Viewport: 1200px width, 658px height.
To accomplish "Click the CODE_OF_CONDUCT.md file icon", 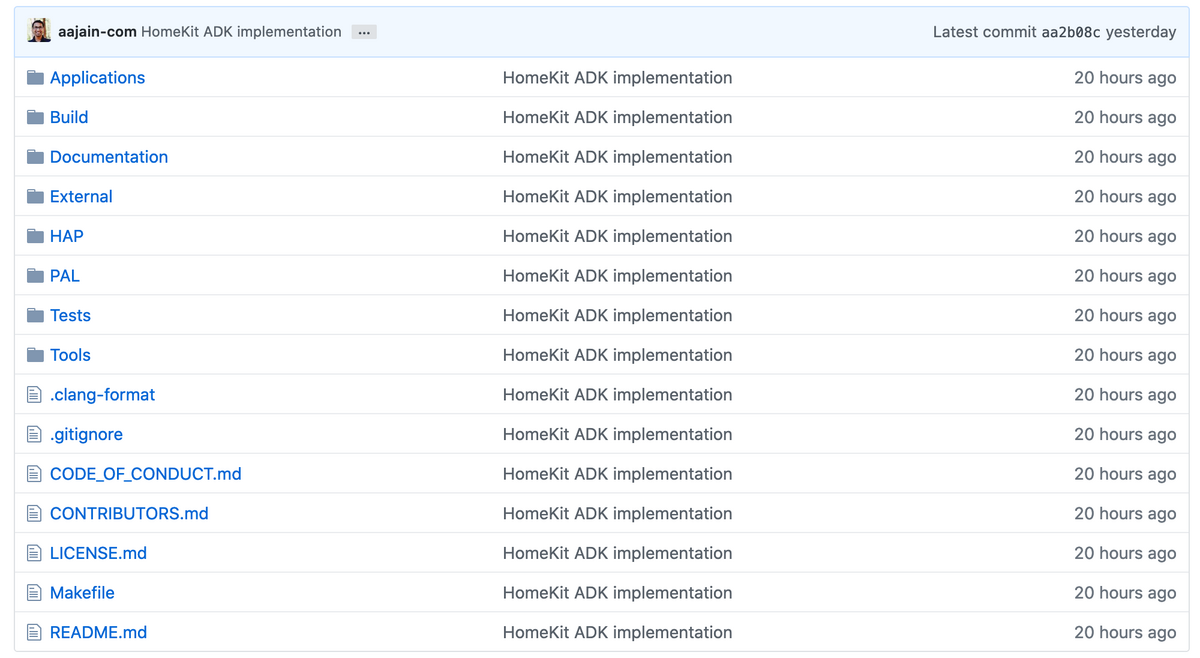I will point(34,474).
